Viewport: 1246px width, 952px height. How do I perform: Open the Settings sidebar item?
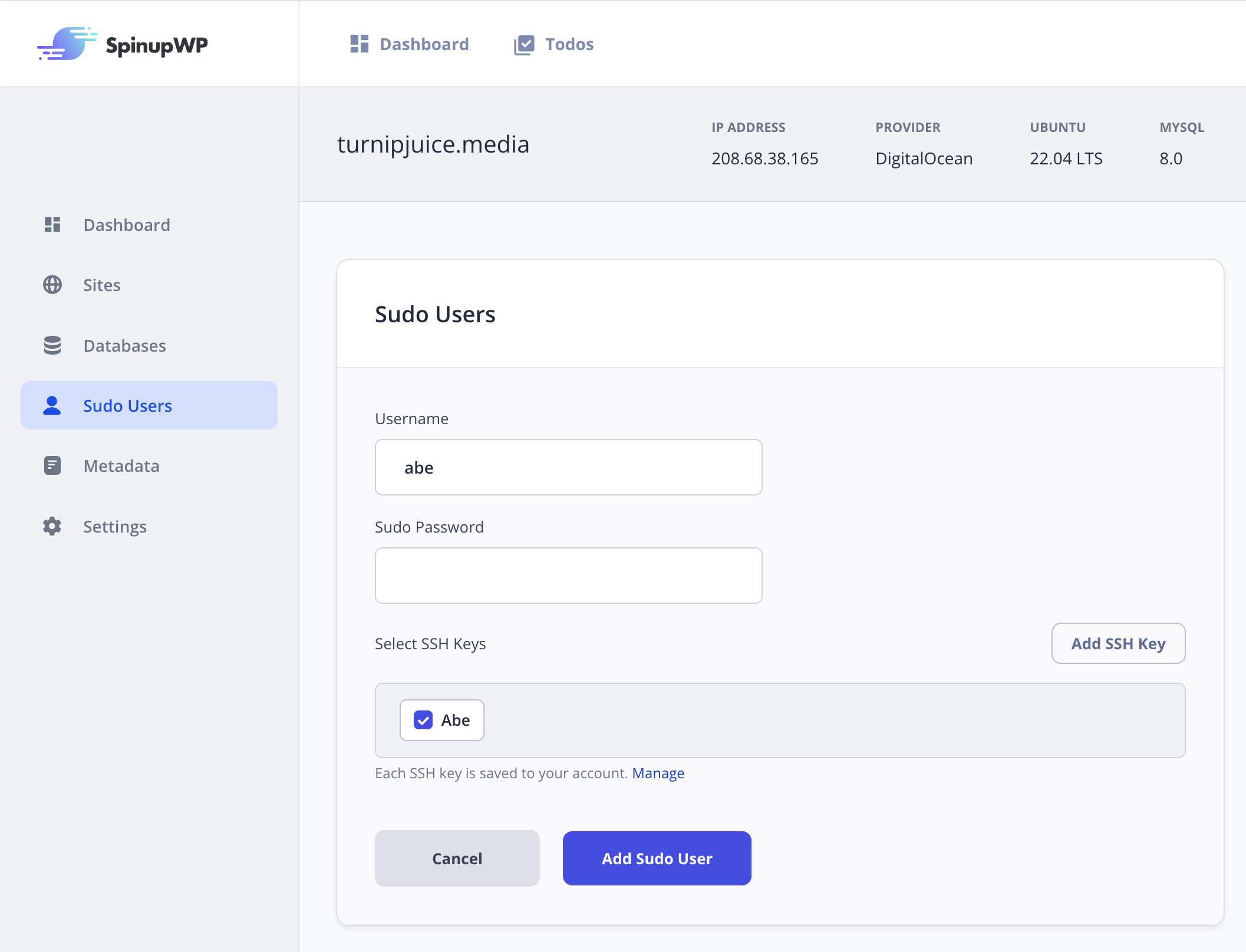149,526
